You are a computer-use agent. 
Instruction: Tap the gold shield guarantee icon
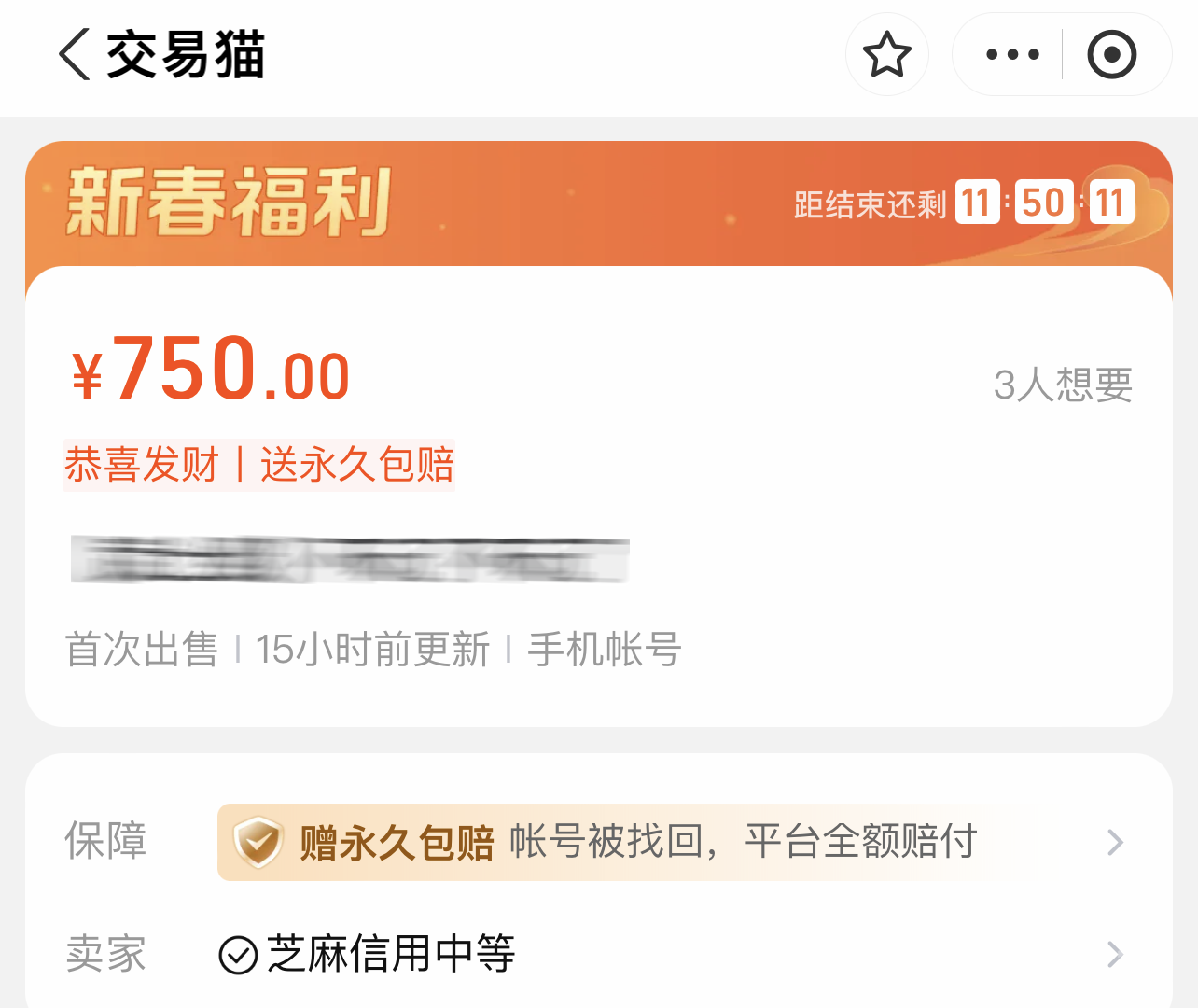click(258, 841)
